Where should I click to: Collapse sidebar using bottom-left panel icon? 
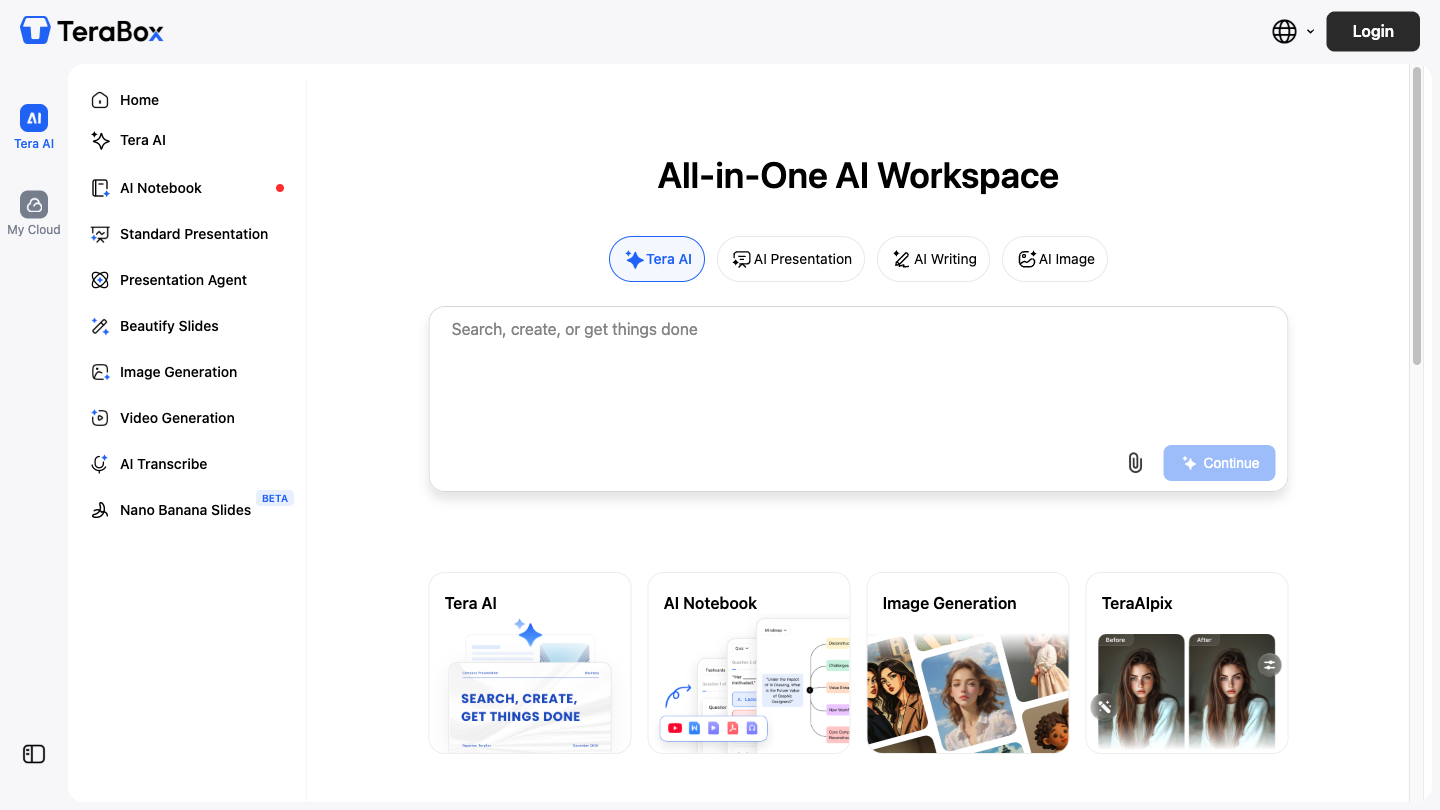point(34,754)
